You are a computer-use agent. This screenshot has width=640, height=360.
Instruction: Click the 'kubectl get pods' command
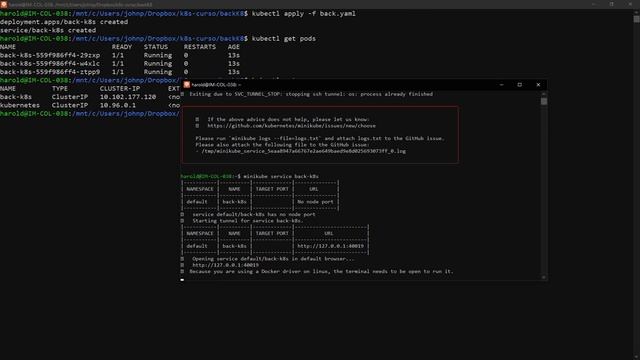tap(284, 38)
